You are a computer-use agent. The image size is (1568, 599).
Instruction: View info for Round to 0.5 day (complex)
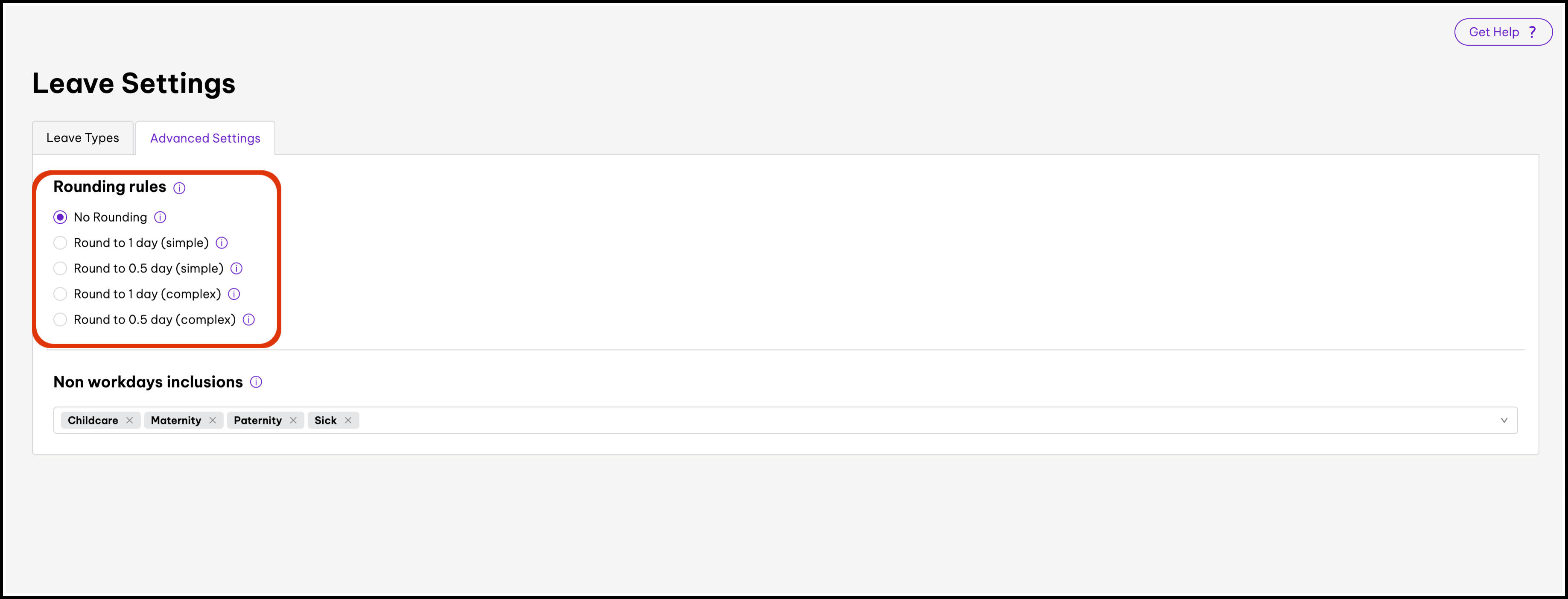[x=249, y=320]
